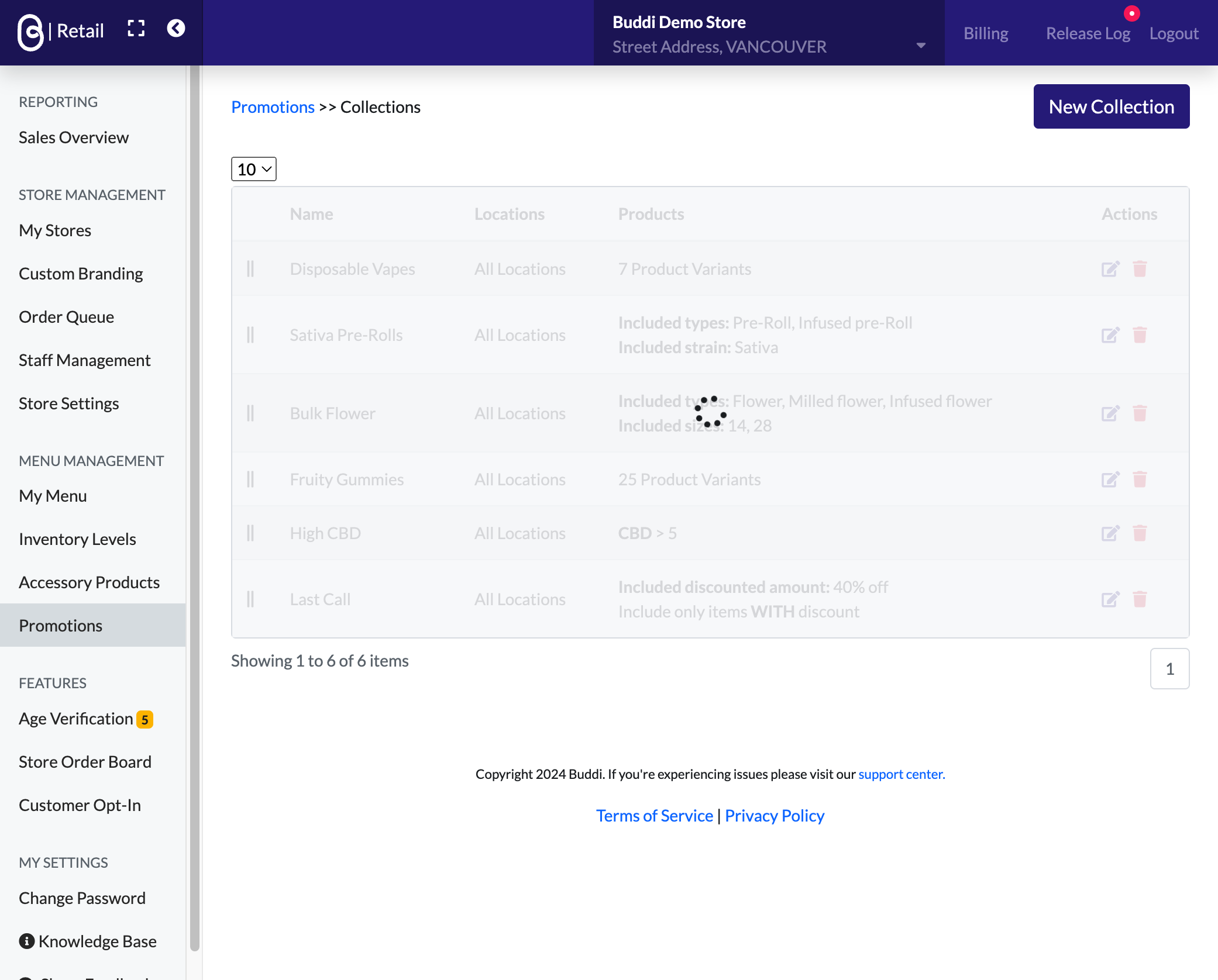The height and width of the screenshot is (980, 1218).
Task: Edit the High CBD collection
Action: pos(1110,533)
